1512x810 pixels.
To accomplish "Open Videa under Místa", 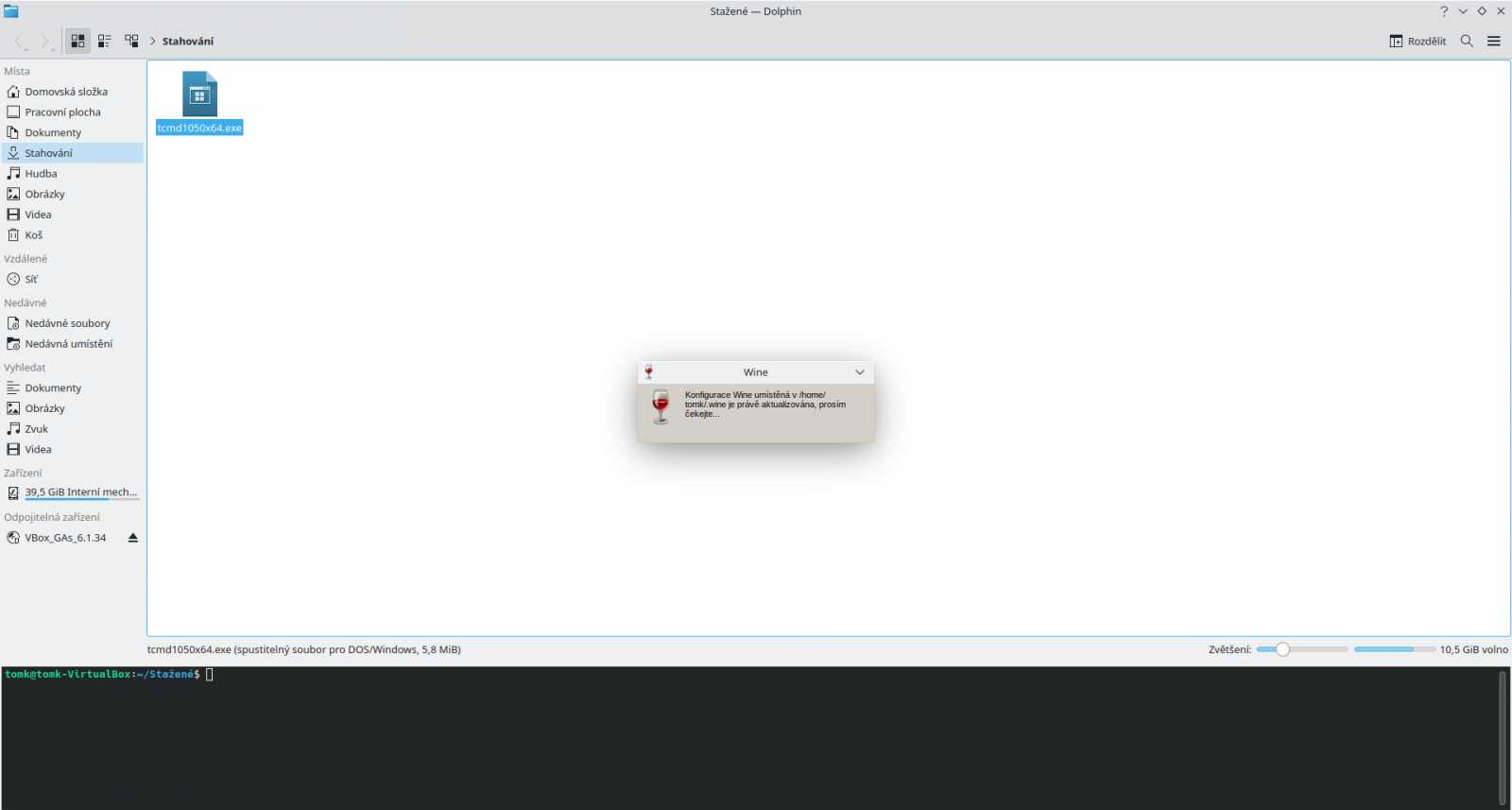I will point(72,215).
